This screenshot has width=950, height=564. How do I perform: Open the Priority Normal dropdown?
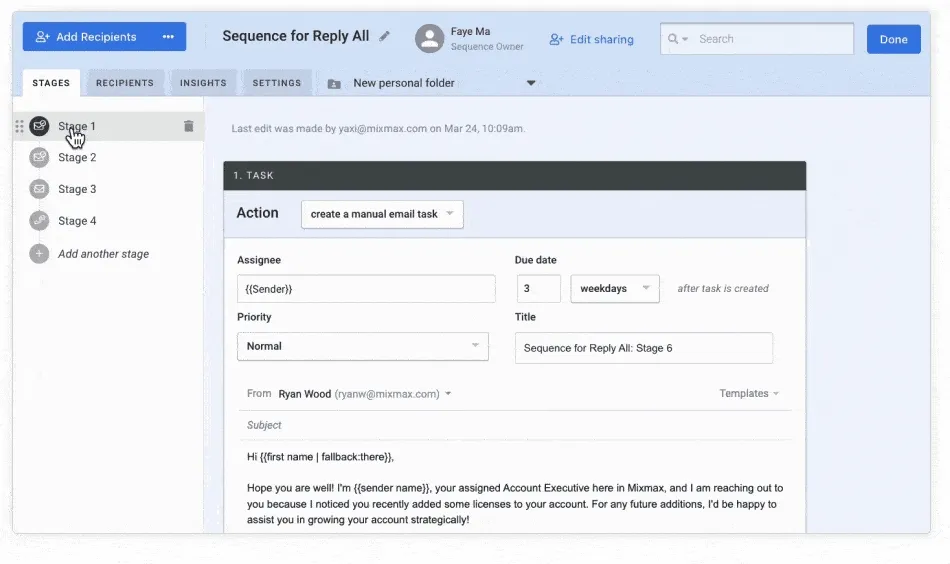point(363,347)
